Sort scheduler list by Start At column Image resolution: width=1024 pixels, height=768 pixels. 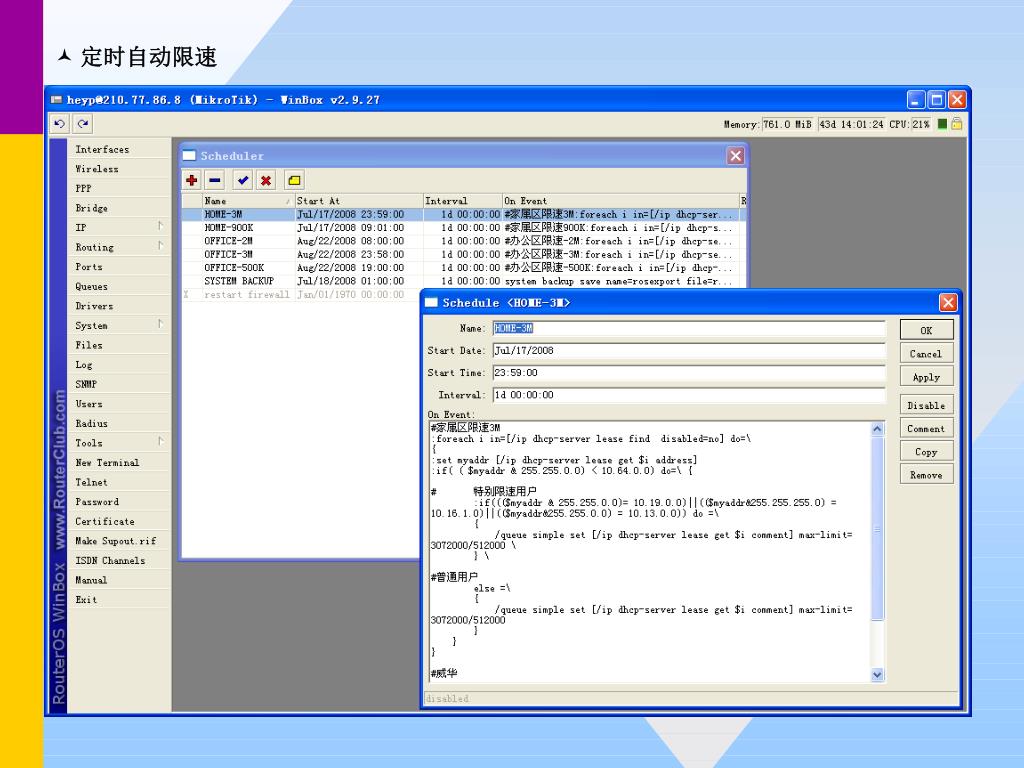click(359, 200)
